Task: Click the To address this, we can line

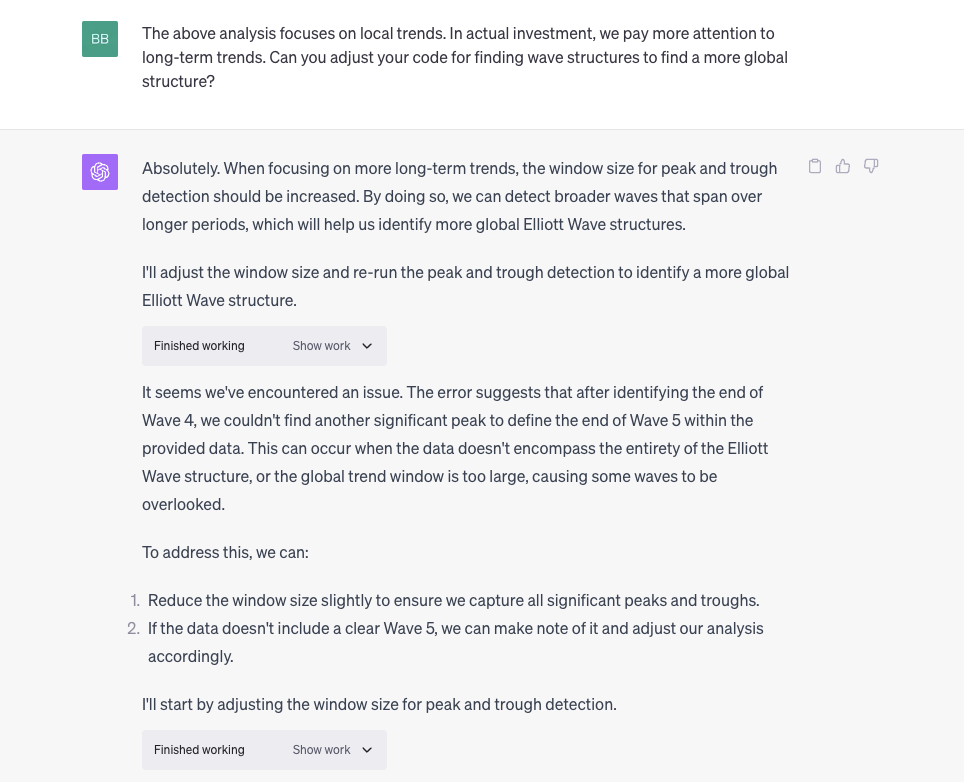Action: click(x=226, y=553)
